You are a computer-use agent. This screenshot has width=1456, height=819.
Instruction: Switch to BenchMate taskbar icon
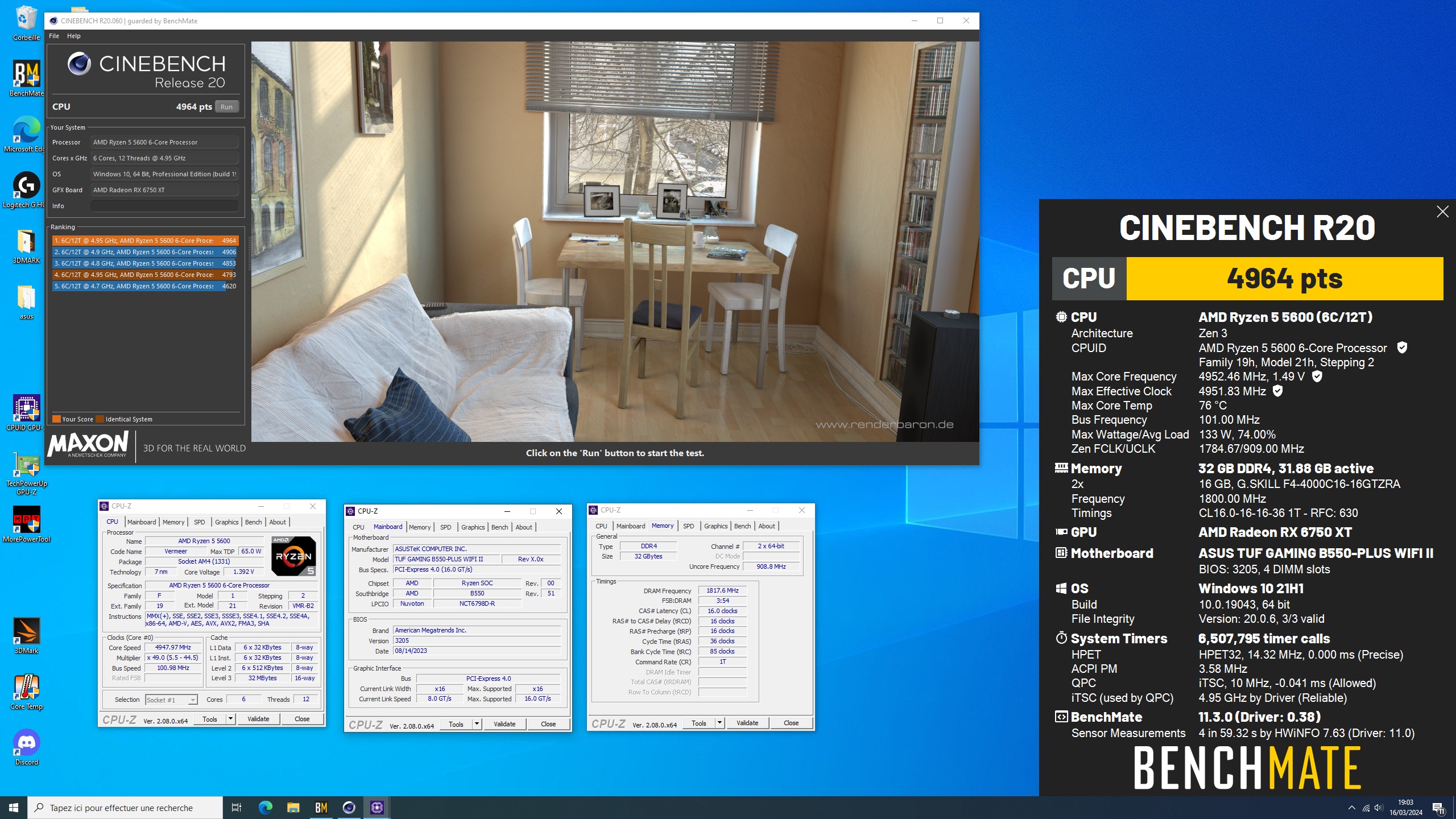click(x=321, y=808)
